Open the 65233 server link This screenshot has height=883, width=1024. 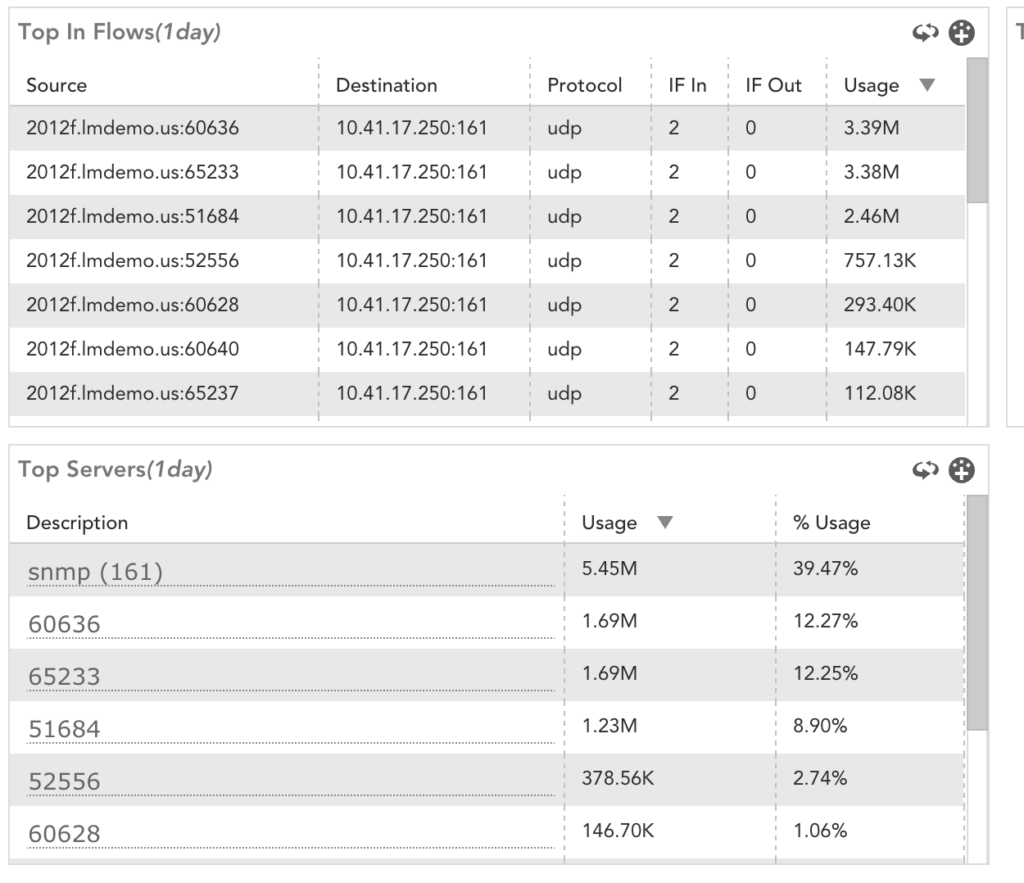coord(64,677)
